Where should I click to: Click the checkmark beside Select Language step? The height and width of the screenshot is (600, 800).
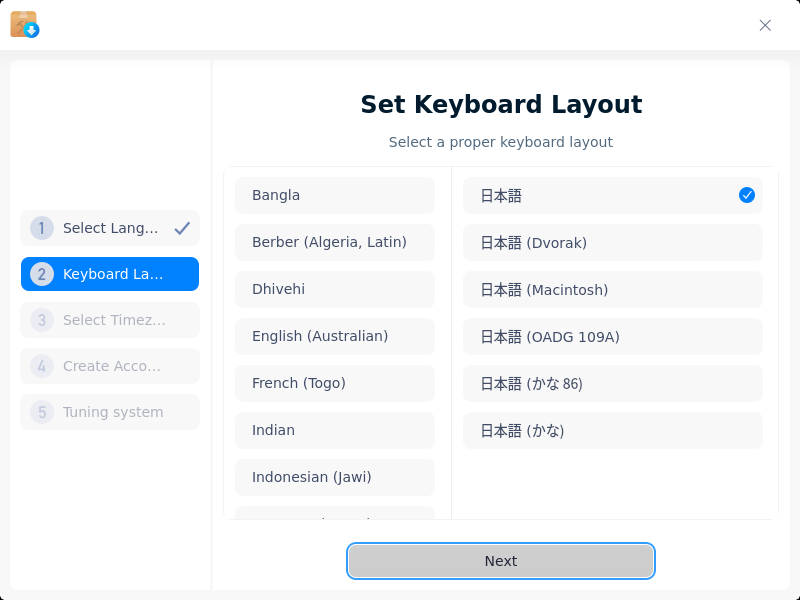[x=182, y=228]
